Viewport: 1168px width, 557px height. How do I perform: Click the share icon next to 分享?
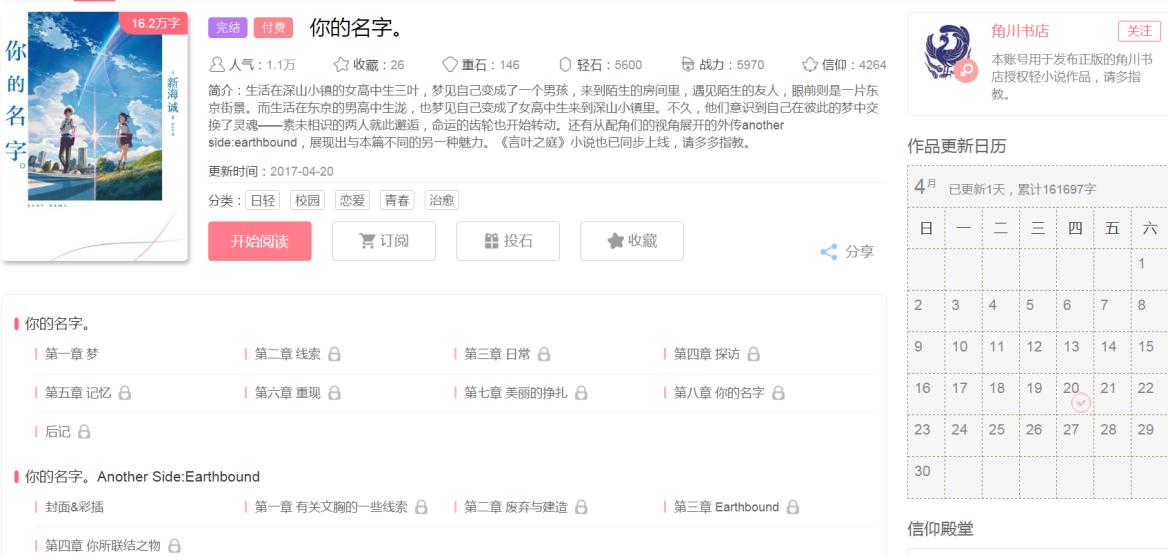click(x=828, y=252)
